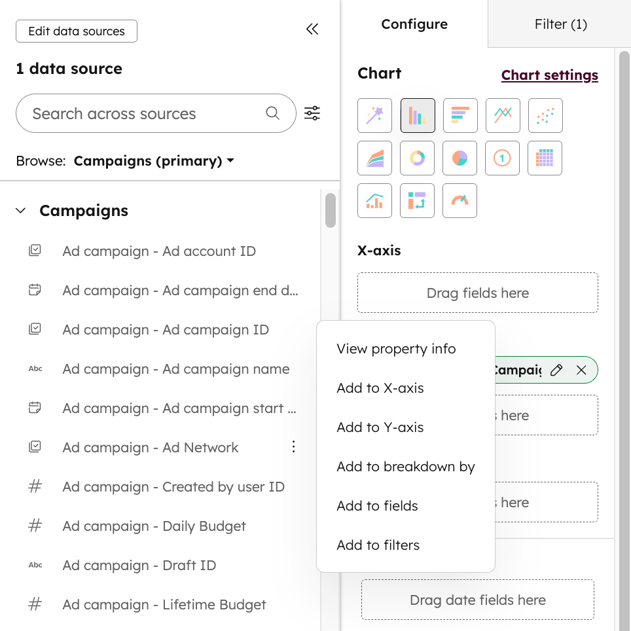Select the scatter plot chart type
Image resolution: width=631 pixels, height=631 pixels.
pyautogui.click(x=545, y=116)
